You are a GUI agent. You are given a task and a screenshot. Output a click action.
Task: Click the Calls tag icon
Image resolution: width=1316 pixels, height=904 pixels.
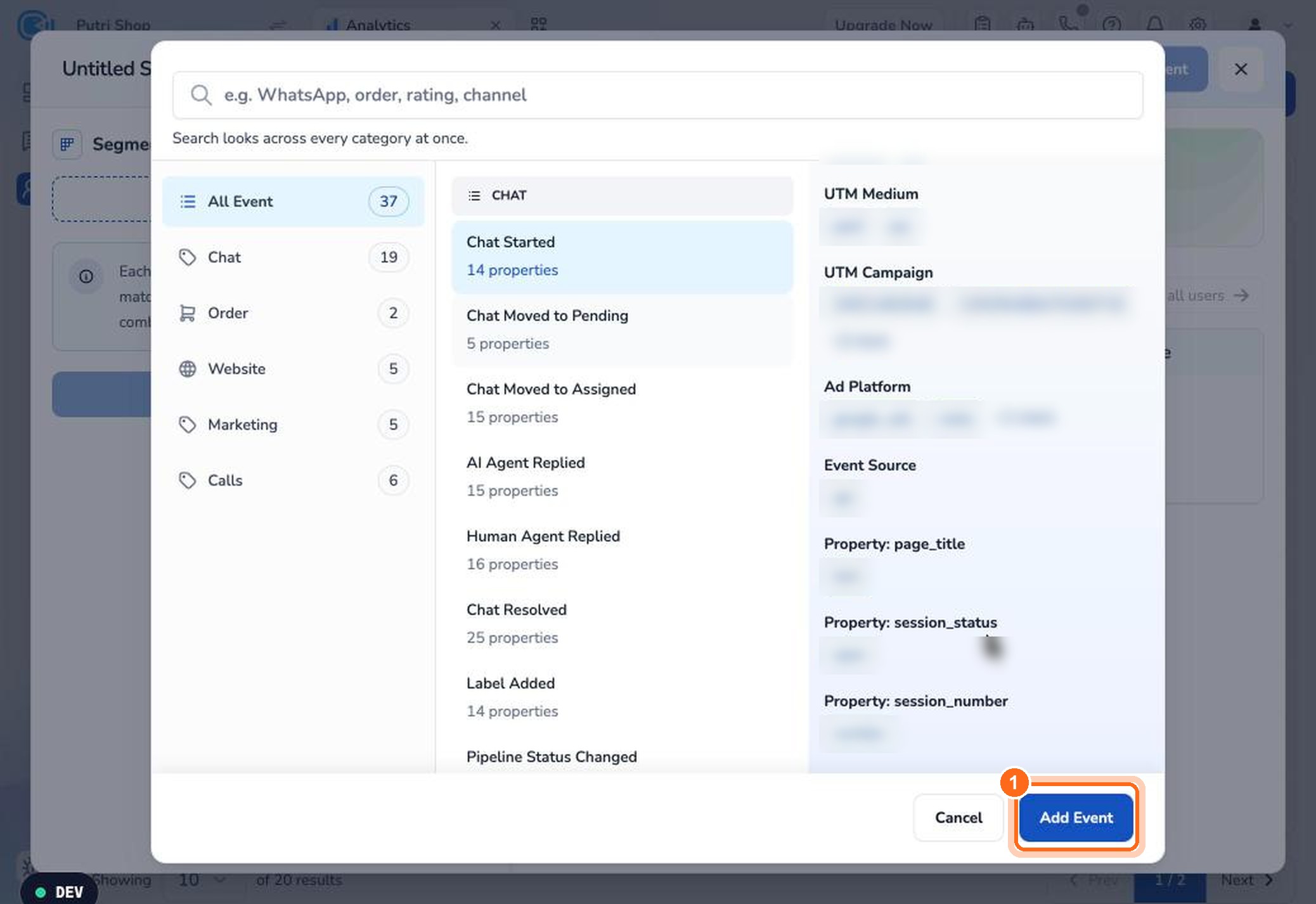coord(187,481)
